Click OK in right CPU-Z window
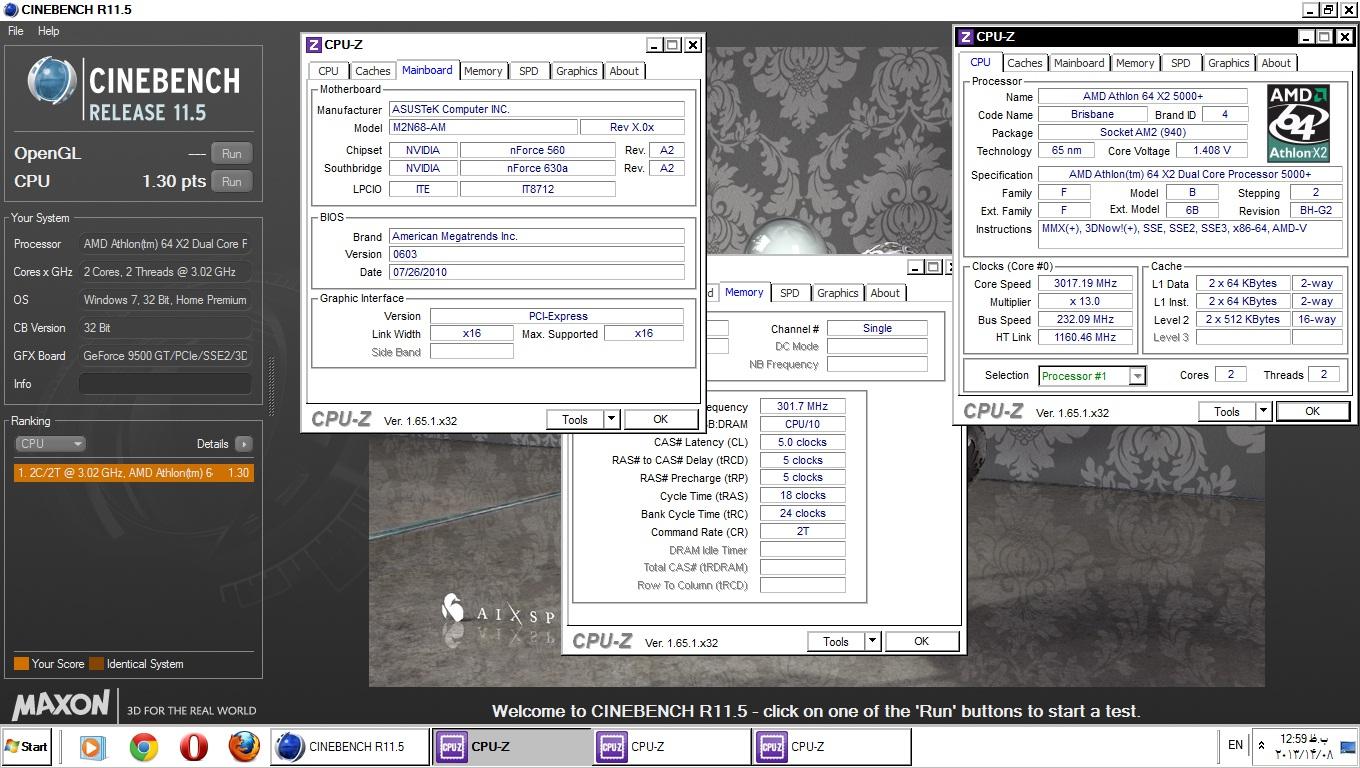Viewport: 1360px width, 768px height. point(1312,412)
